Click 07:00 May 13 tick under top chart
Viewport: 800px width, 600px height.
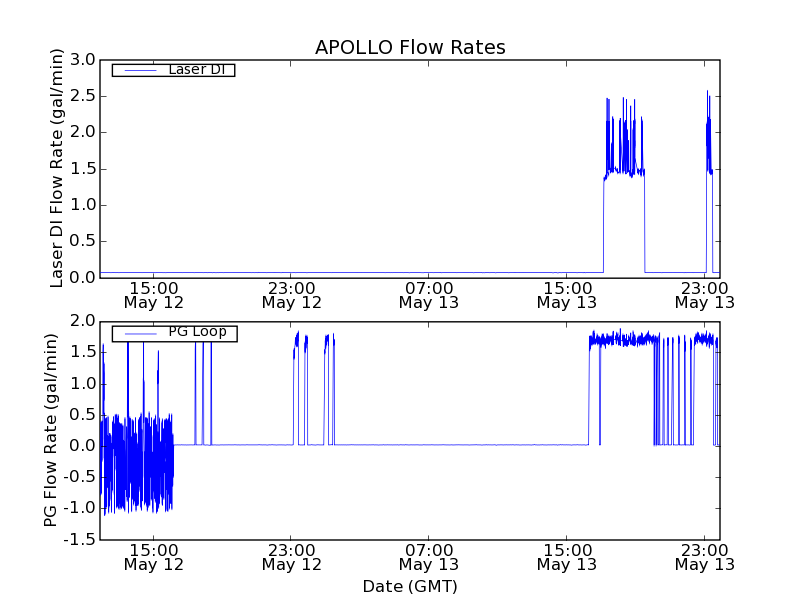[429, 294]
